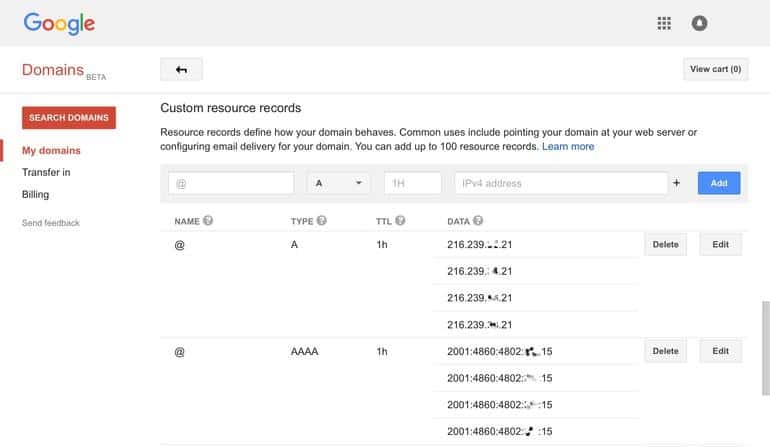Focus the record name @ input field
This screenshot has width=770, height=447.
coord(231,183)
